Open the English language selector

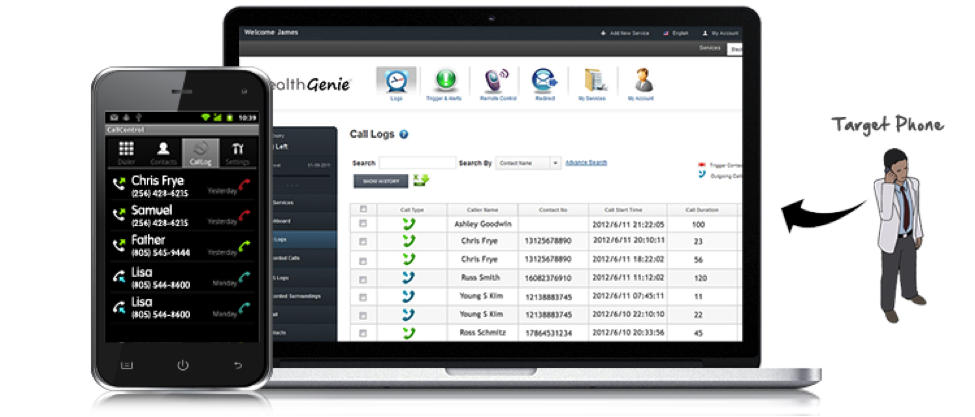click(x=676, y=33)
